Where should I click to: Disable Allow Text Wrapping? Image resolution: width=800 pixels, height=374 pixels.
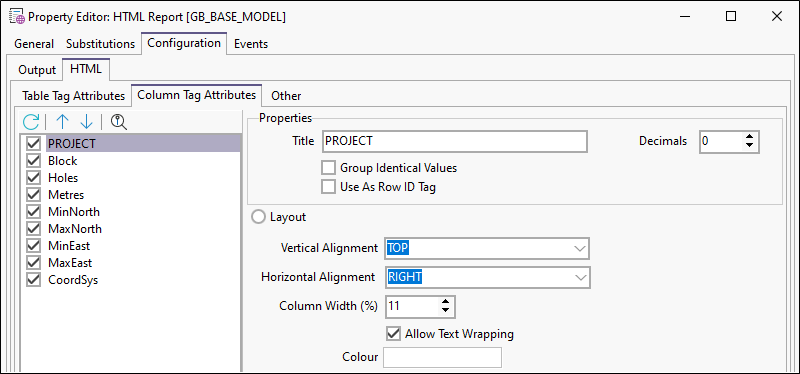click(x=393, y=334)
